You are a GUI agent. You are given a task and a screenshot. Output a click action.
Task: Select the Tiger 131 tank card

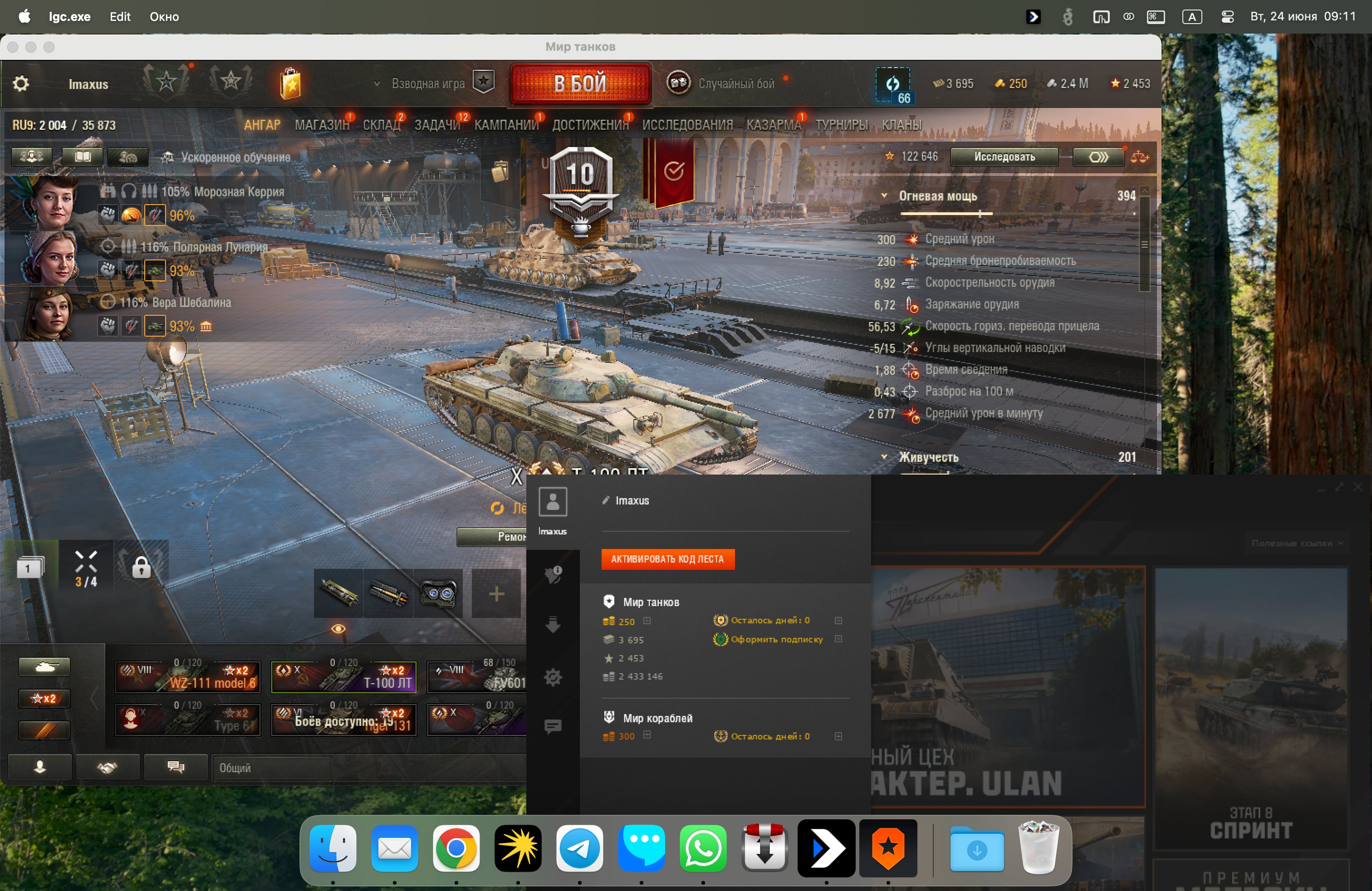(x=343, y=719)
